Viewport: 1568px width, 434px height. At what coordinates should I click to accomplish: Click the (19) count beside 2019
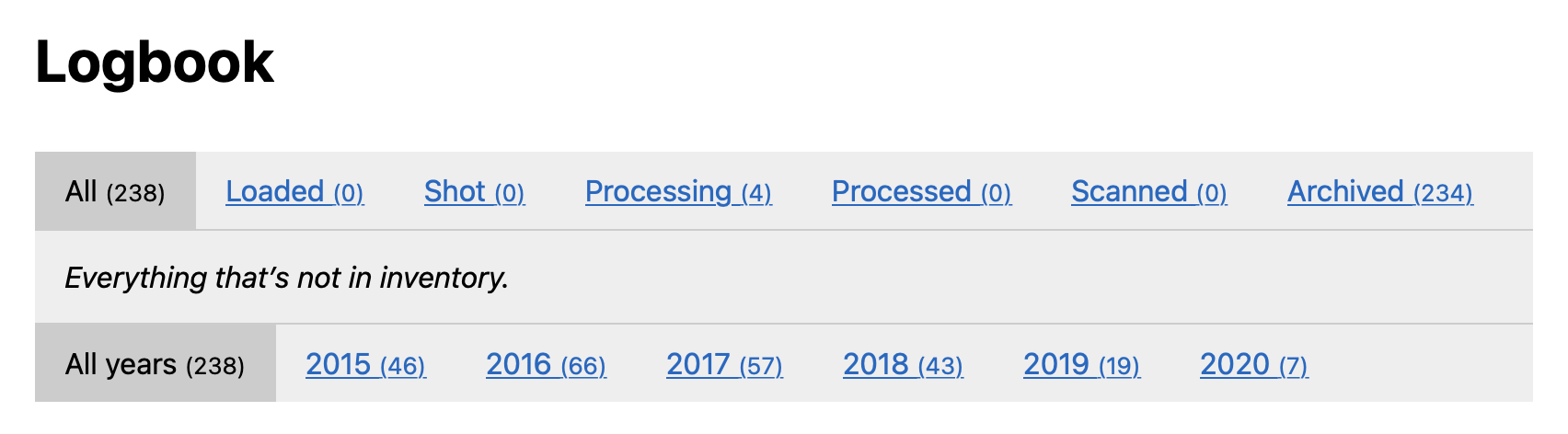[1119, 366]
